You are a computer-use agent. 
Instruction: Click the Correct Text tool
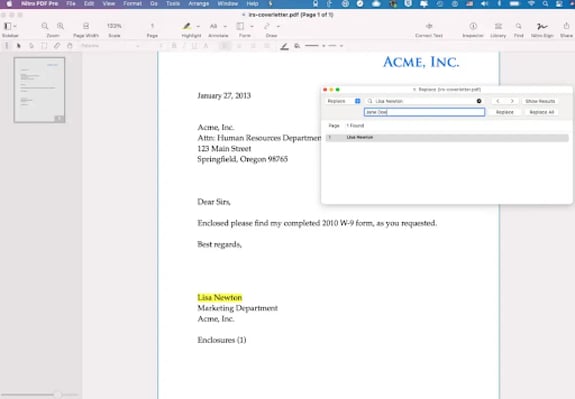[429, 26]
